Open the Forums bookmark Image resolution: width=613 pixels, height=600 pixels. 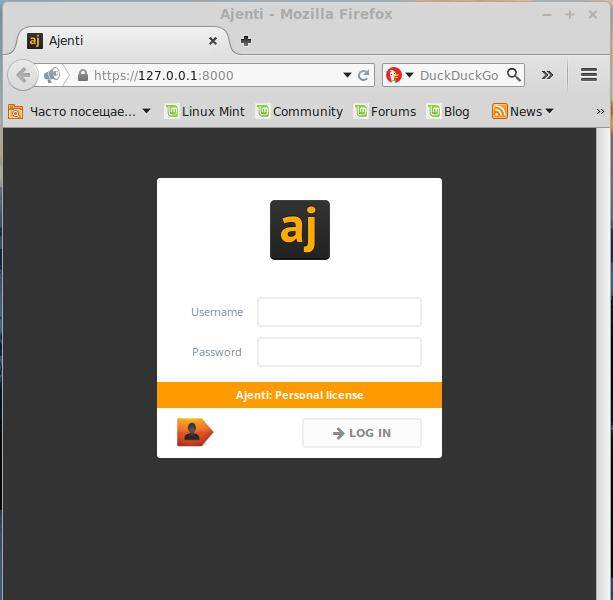[x=385, y=111]
